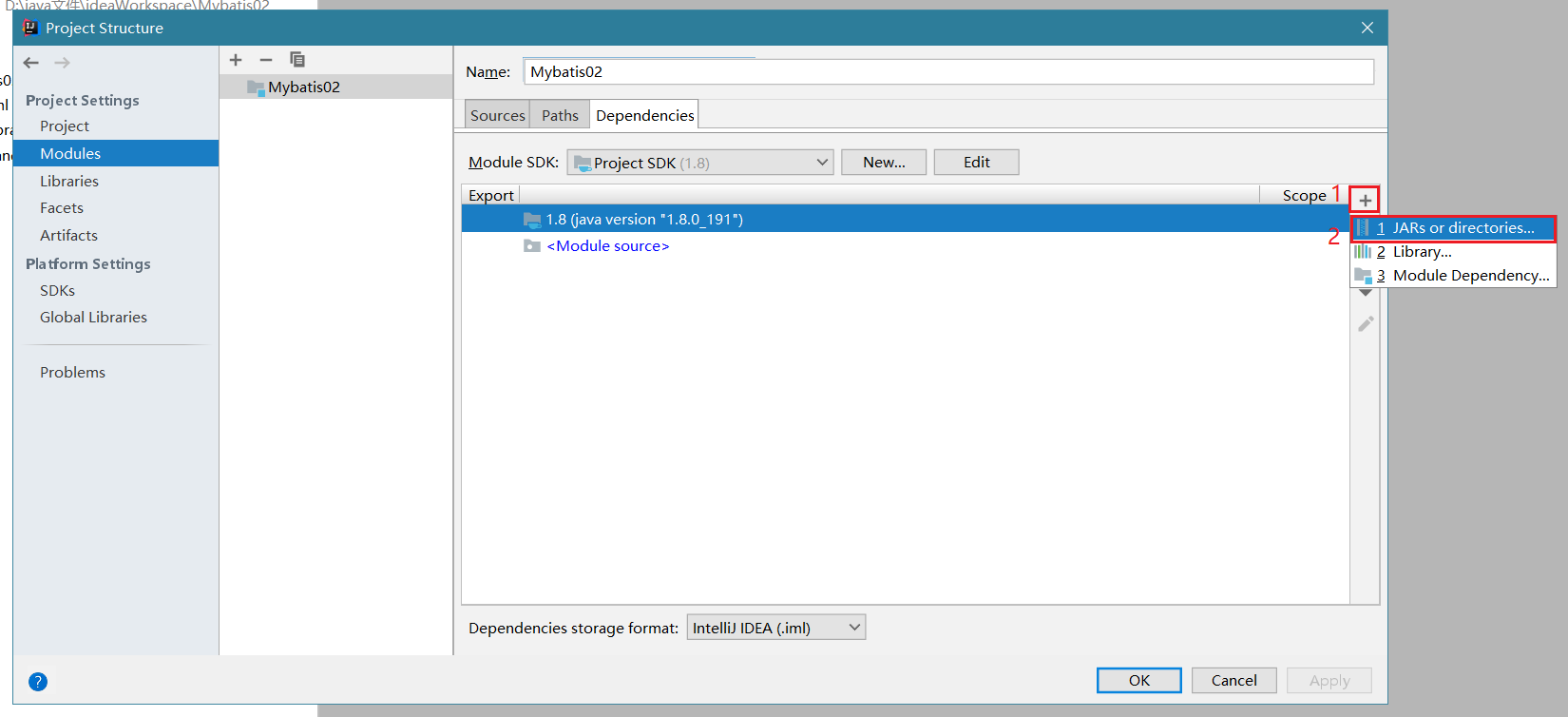
Task: Add a new module with plus icon
Action: [x=236, y=60]
